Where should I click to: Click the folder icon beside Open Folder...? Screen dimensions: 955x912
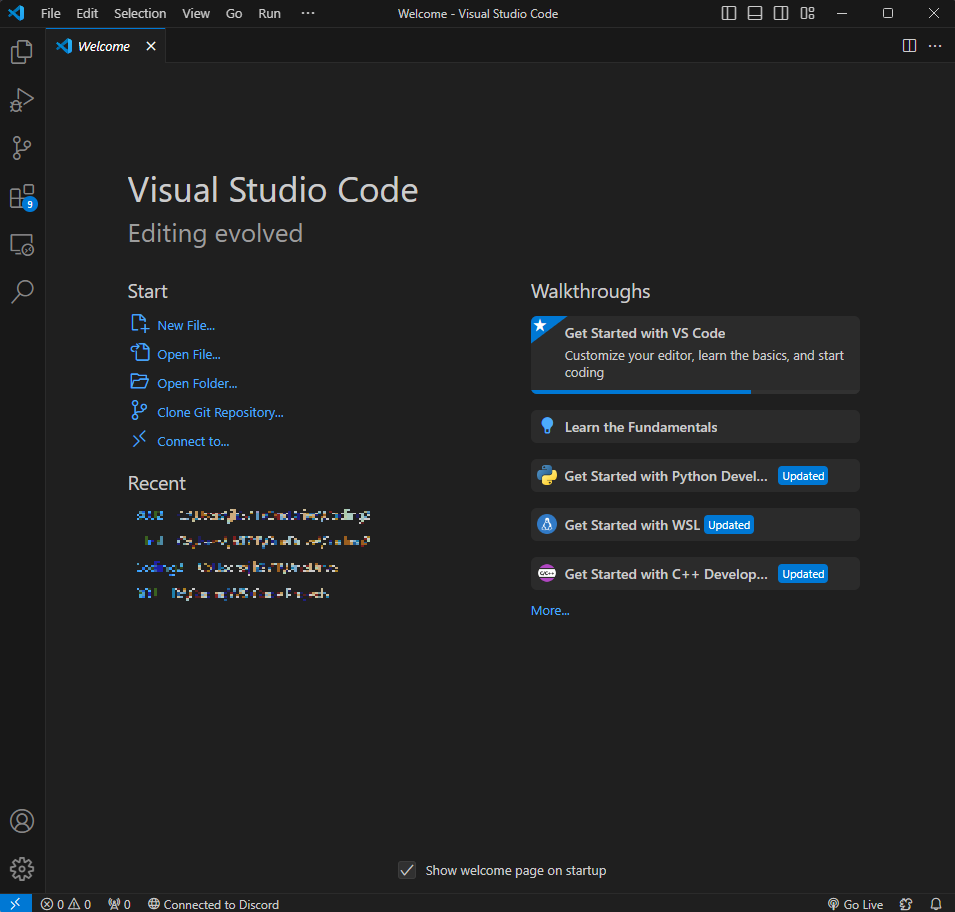click(139, 382)
